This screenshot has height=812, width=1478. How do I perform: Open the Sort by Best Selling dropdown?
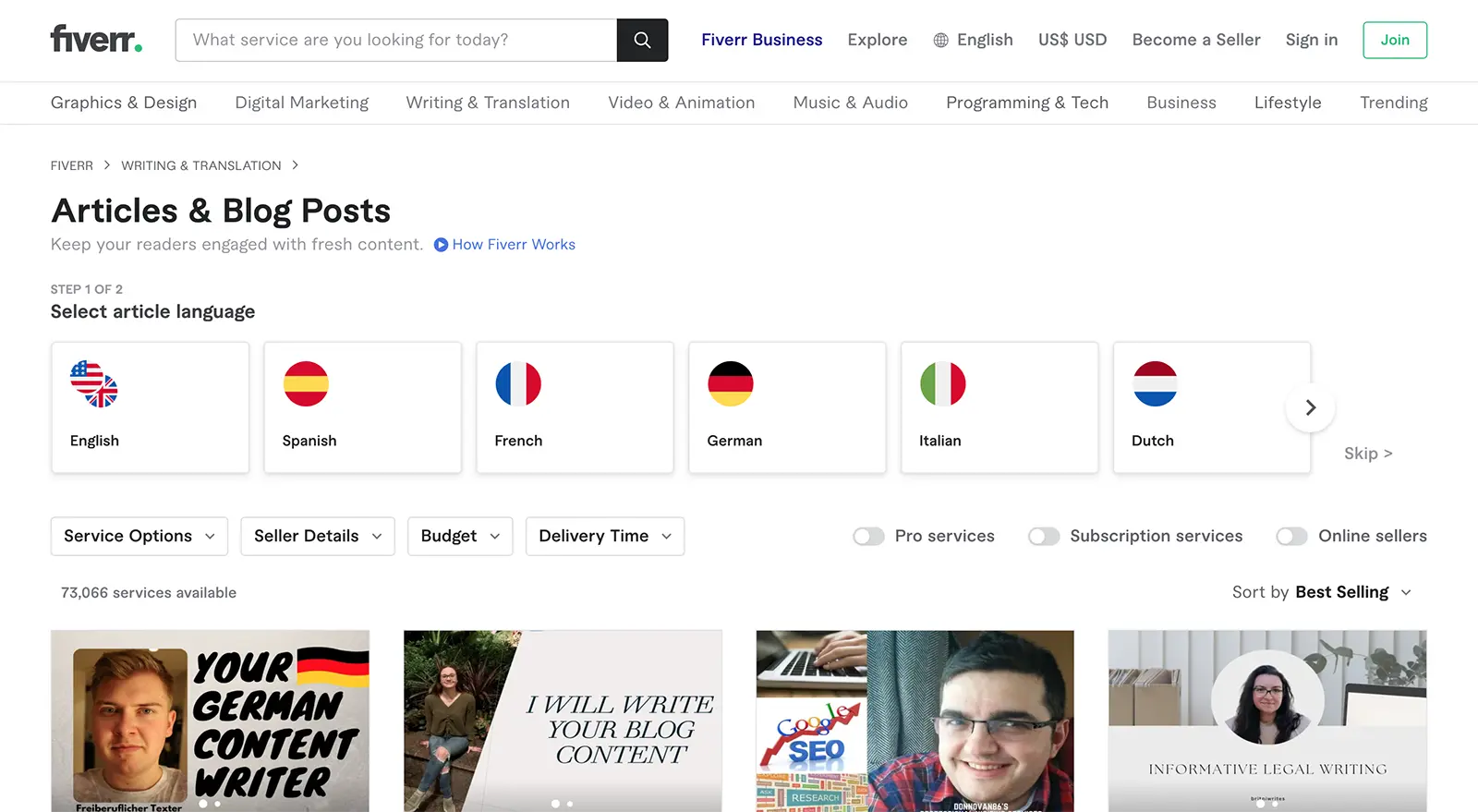click(x=1353, y=592)
